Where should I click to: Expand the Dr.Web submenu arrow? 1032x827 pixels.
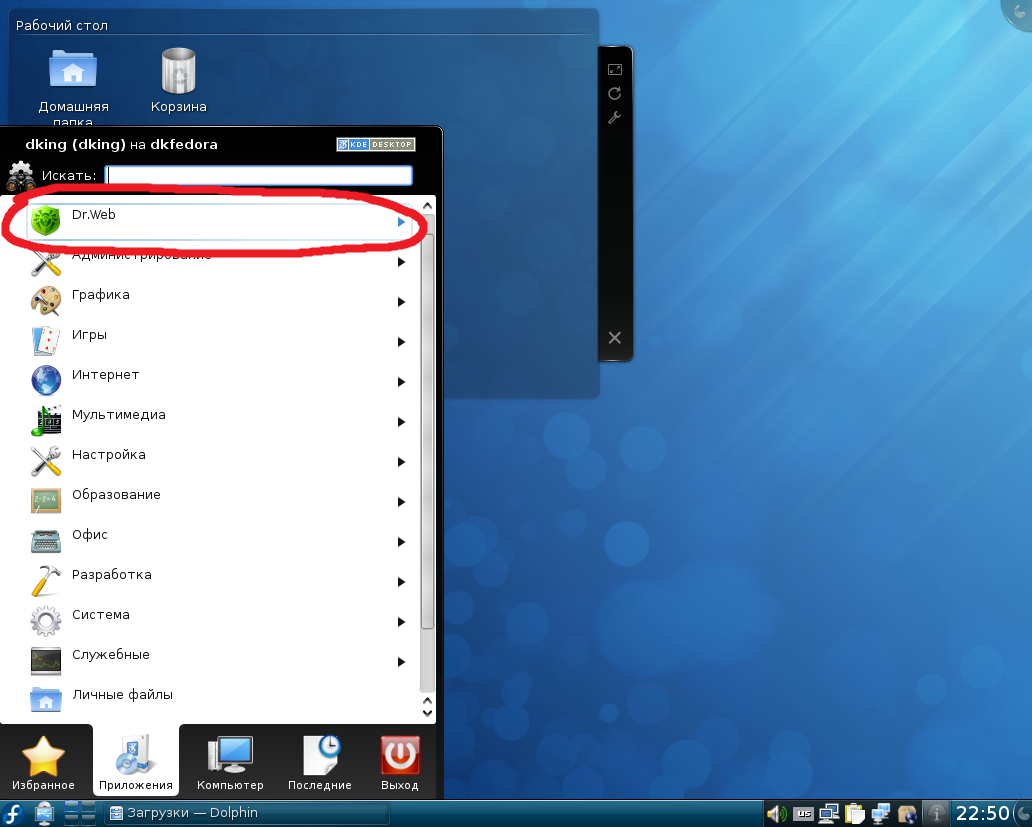point(401,222)
